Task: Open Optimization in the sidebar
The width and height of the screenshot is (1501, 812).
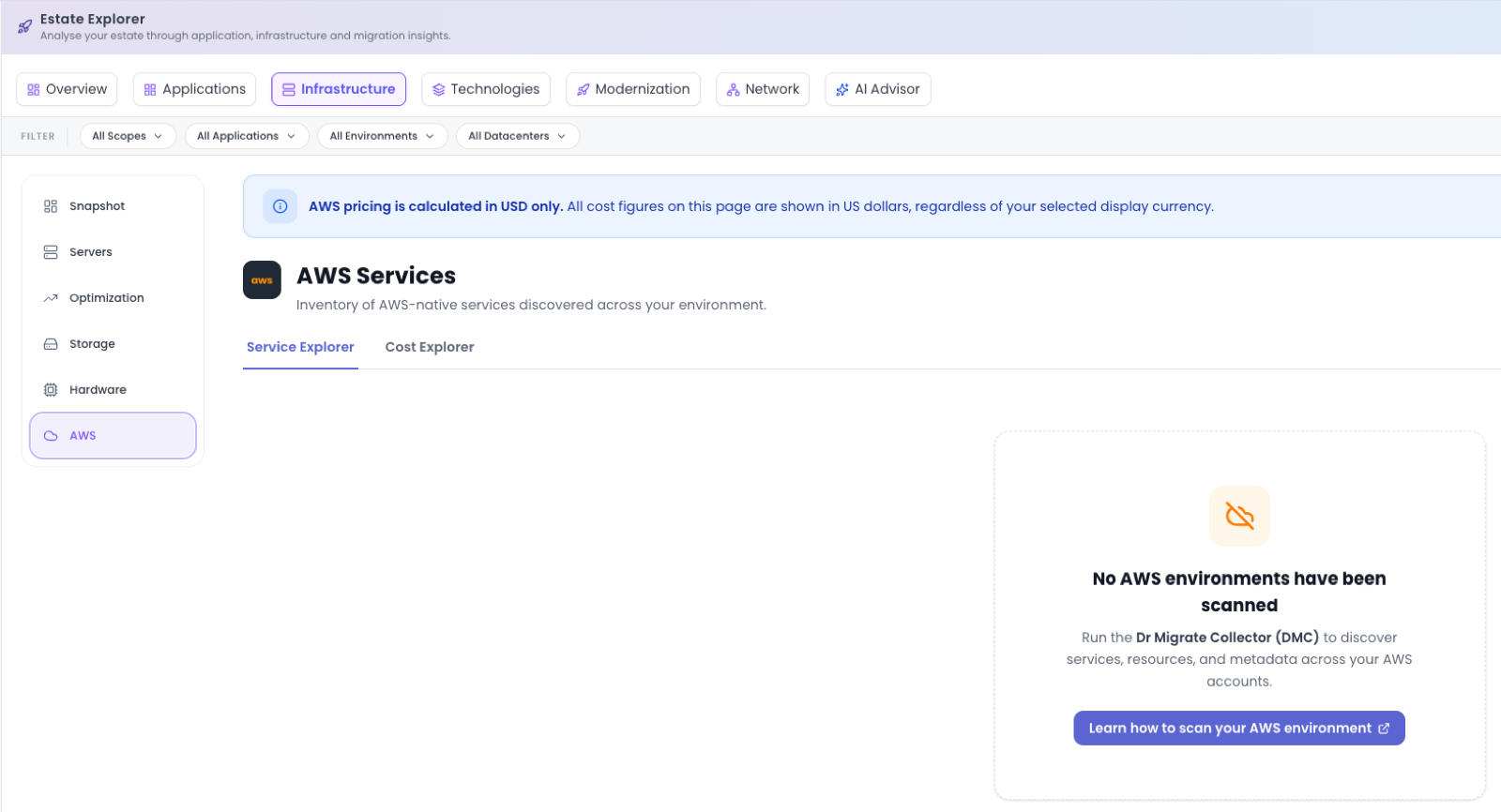Action: tap(113, 298)
